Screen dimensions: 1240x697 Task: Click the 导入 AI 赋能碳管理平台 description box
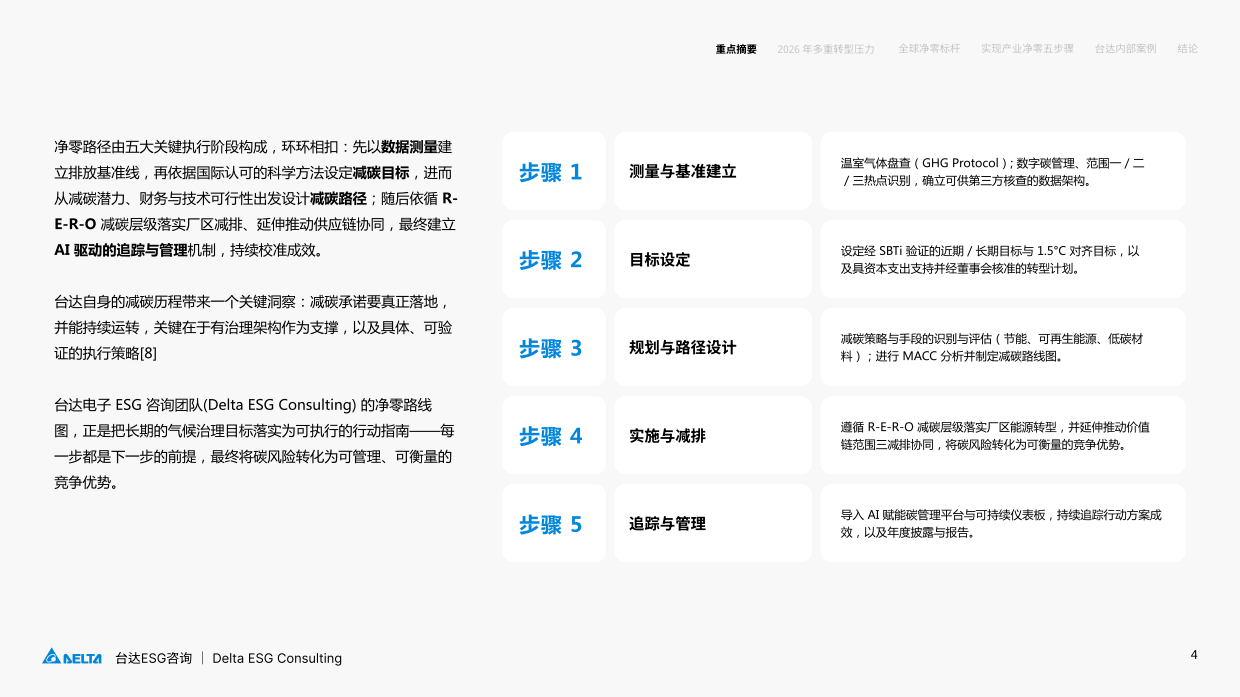(1003, 523)
